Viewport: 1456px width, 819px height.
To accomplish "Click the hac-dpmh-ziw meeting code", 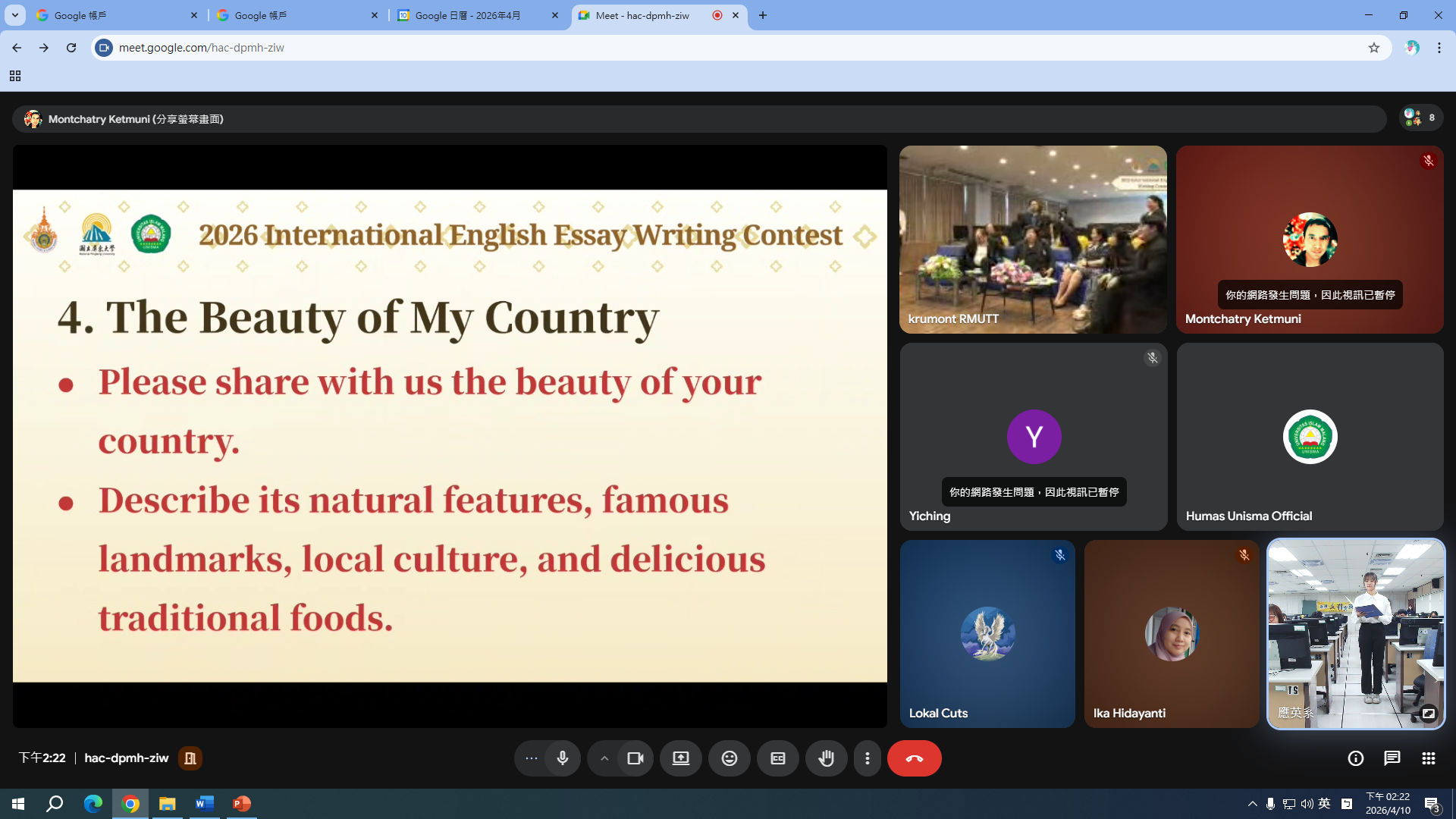I will (x=126, y=758).
